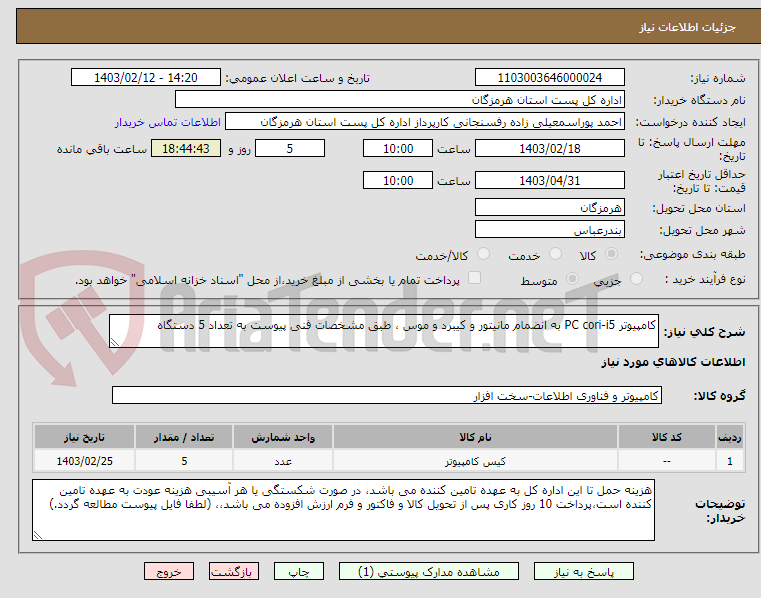The width and height of the screenshot is (761, 598).
Task: Click the کیس کامپیوتر item cell
Action: coord(475,461)
